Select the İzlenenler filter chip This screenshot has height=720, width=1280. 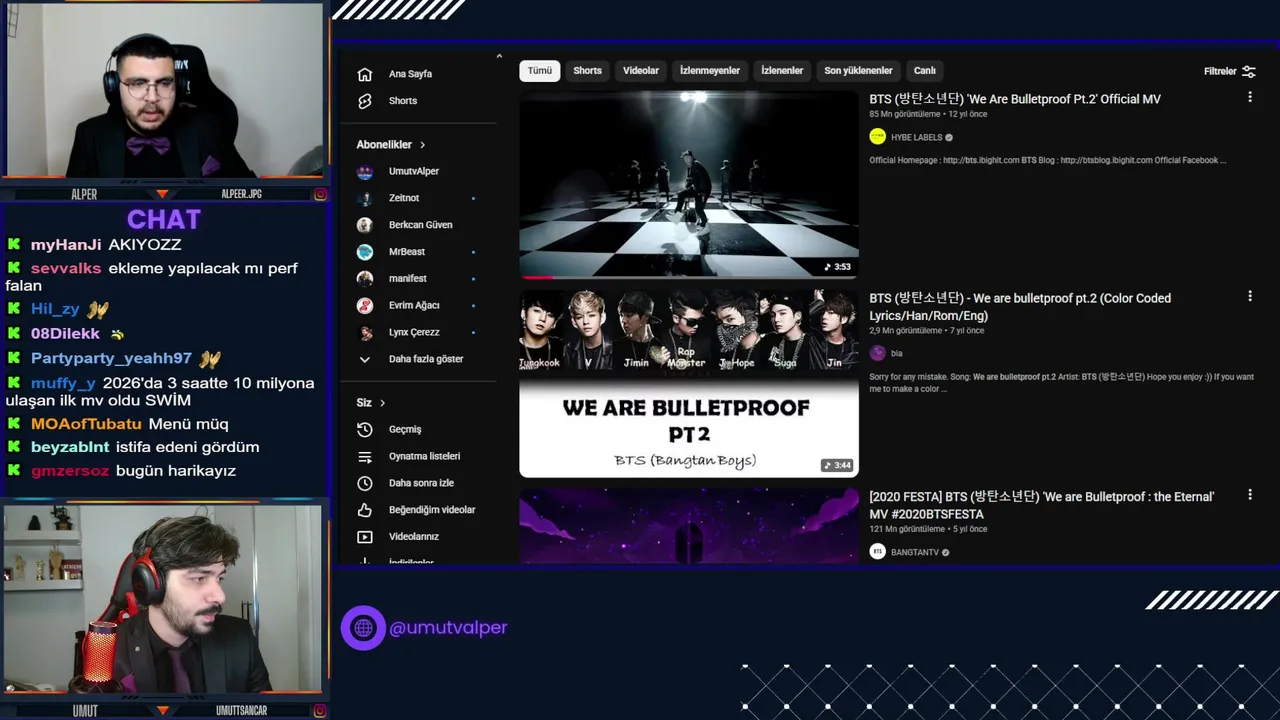point(782,71)
